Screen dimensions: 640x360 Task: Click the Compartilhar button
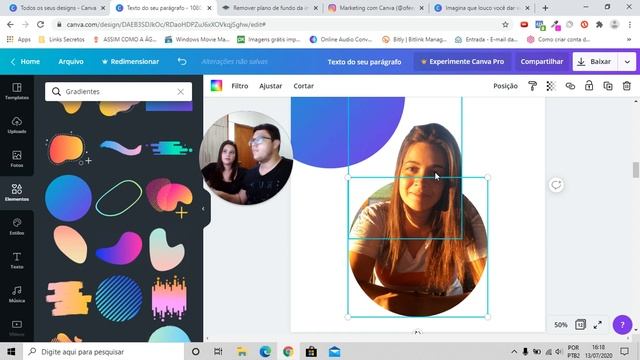pyautogui.click(x=542, y=62)
